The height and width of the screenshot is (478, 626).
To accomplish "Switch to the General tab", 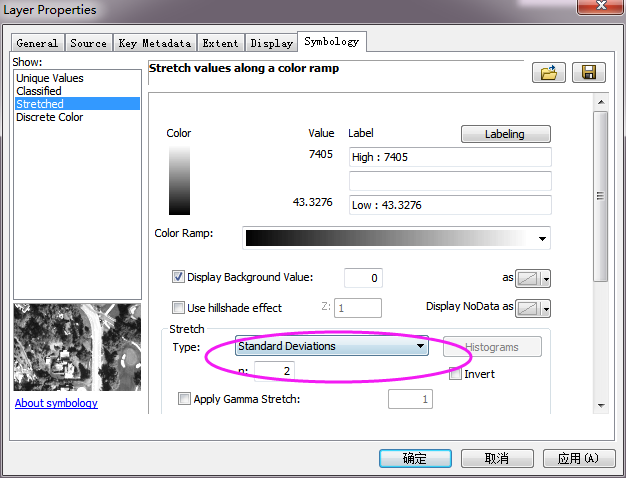I will 37,43.
